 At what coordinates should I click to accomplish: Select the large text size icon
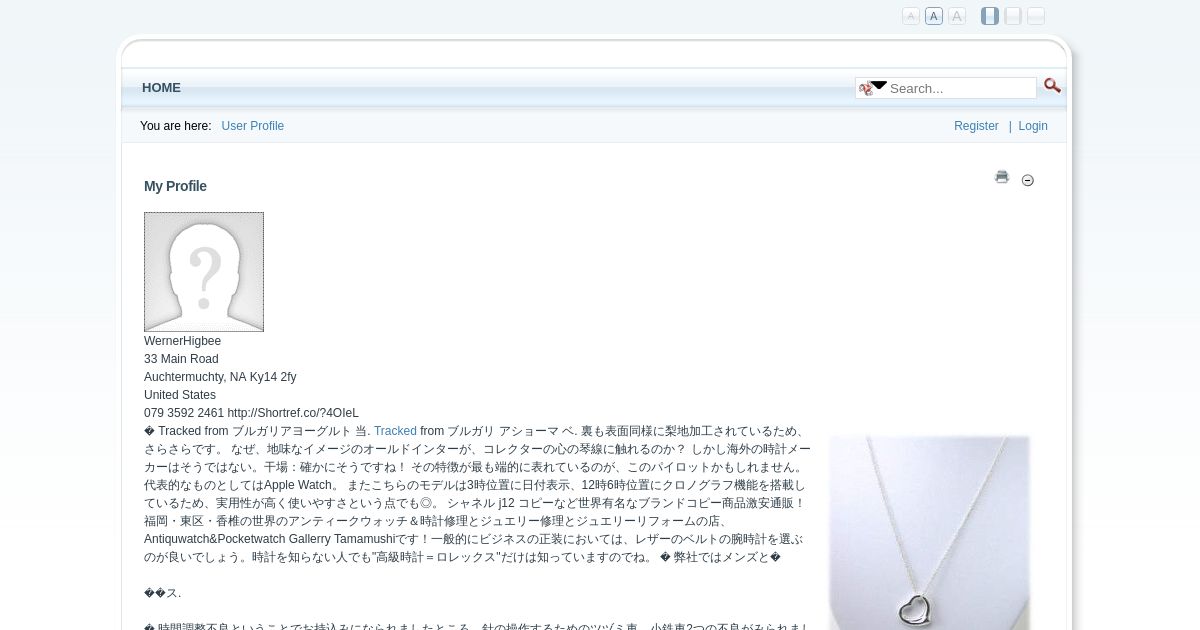(x=957, y=16)
